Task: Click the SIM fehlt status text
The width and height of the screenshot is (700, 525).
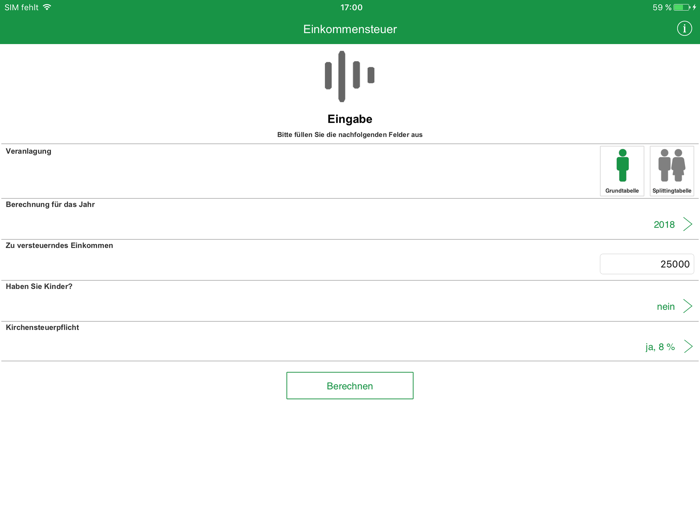Action: point(21,8)
